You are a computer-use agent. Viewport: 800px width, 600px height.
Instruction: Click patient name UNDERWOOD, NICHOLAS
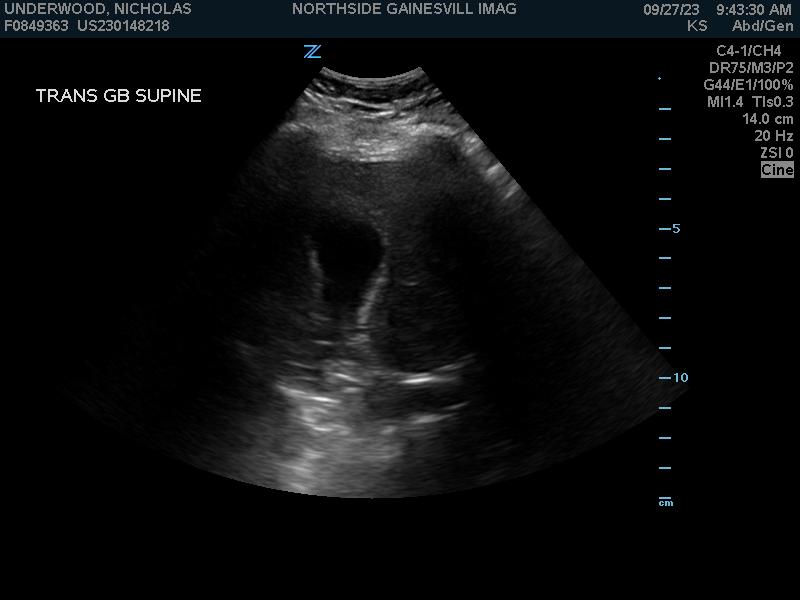point(98,9)
